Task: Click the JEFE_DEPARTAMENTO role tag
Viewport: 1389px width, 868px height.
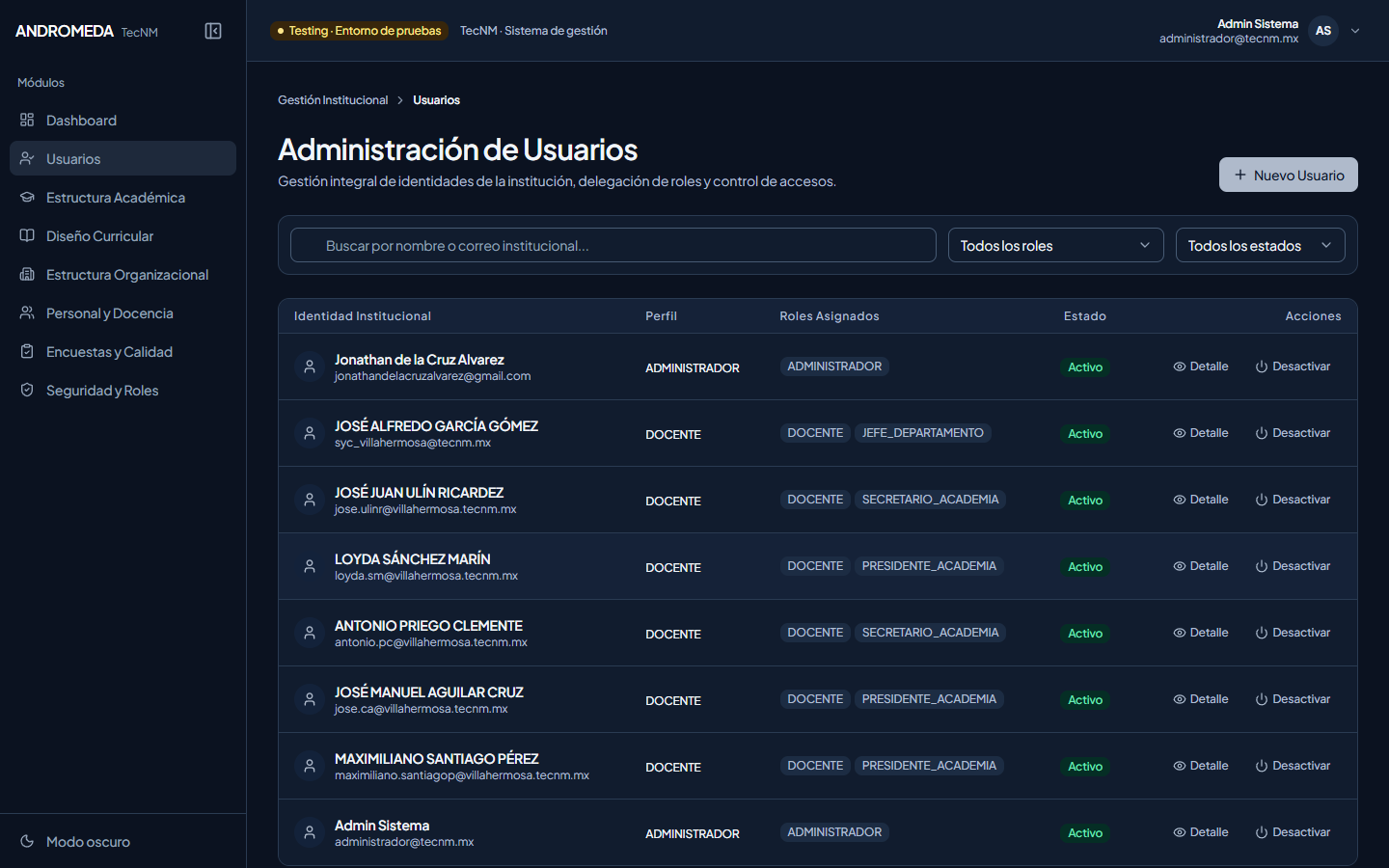Action: (923, 433)
